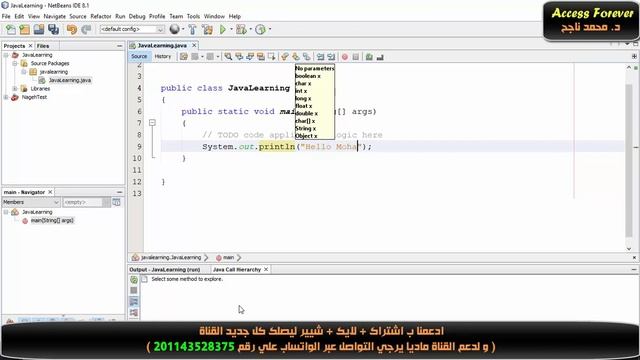Click the Find Selection magnifier icon
The width and height of the screenshot is (640, 360).
228,57
